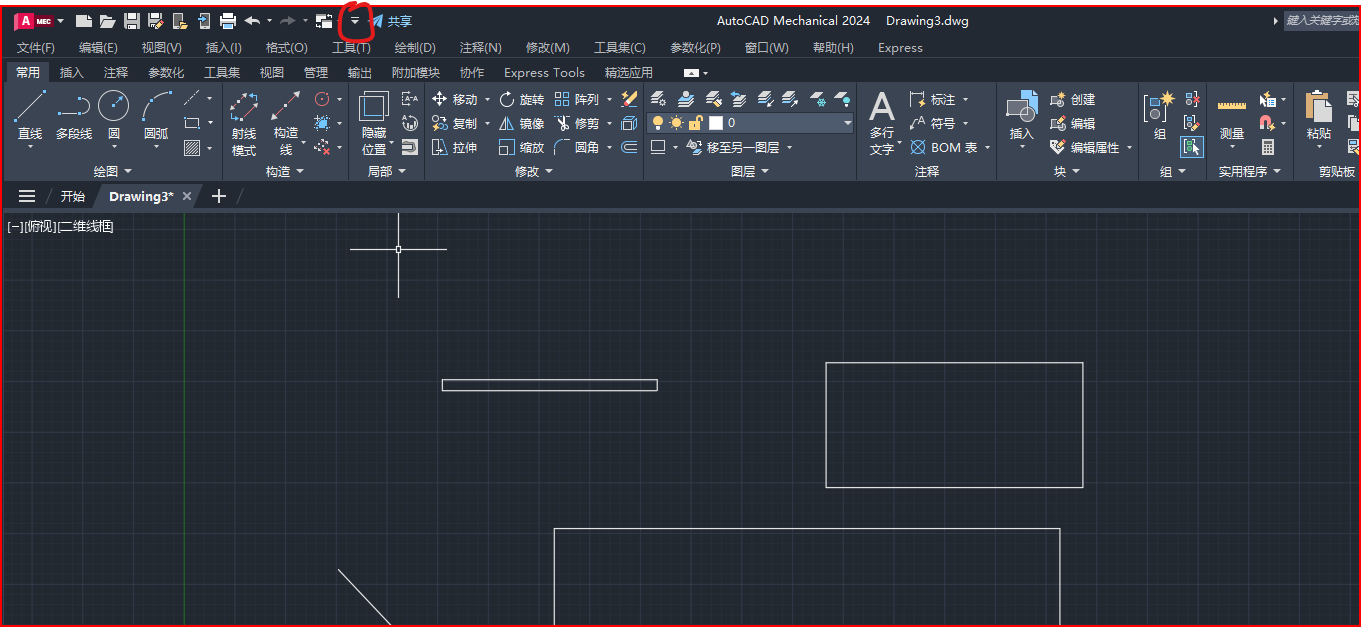Select the 构造线 construction line tool
Screen dimensions: 1361x627
pos(286,124)
